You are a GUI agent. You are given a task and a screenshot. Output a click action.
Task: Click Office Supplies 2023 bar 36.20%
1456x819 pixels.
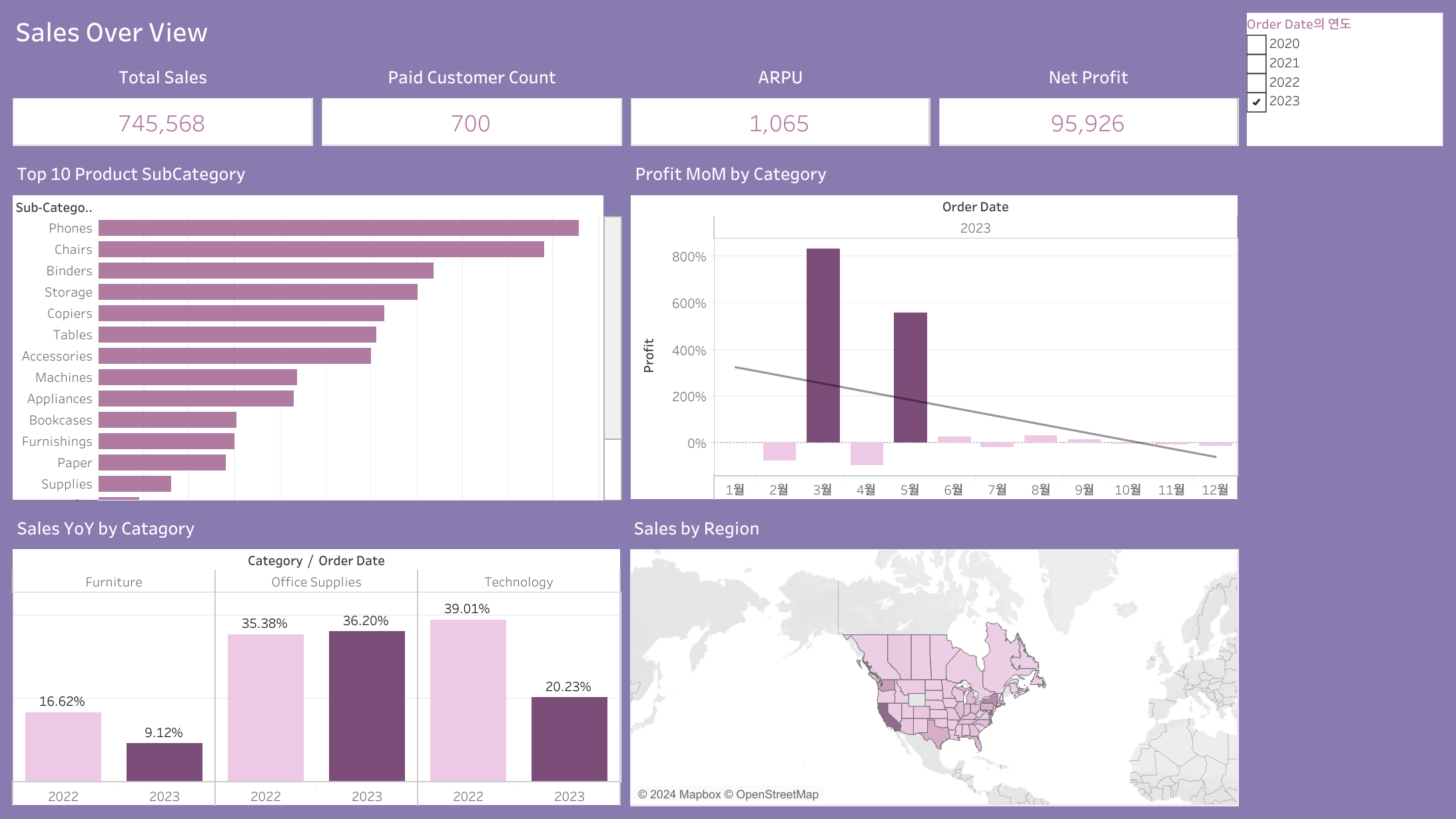367,706
